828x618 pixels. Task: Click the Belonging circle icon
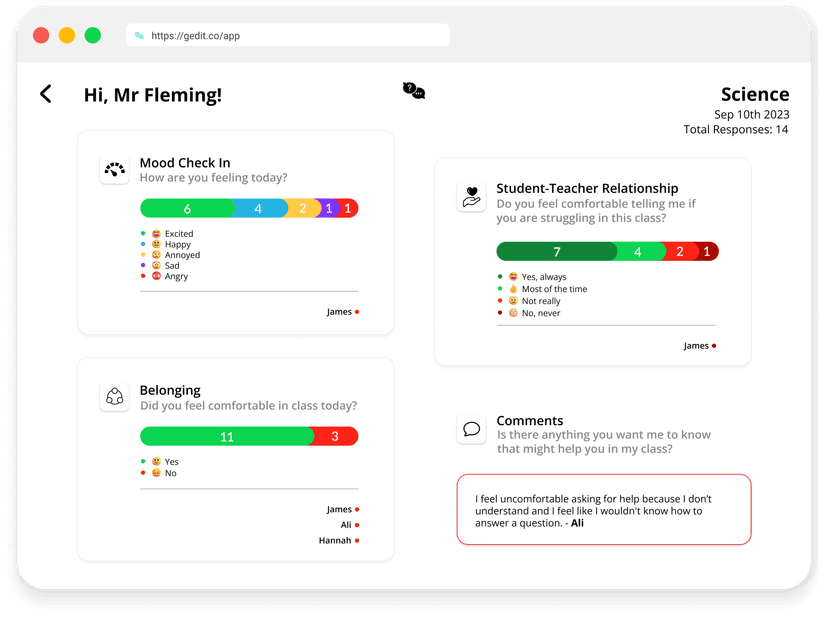(x=115, y=397)
